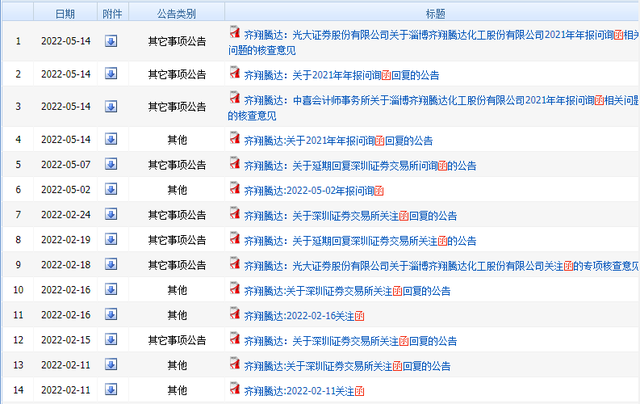Select date 2022-02-18 in row 9

click(66, 265)
